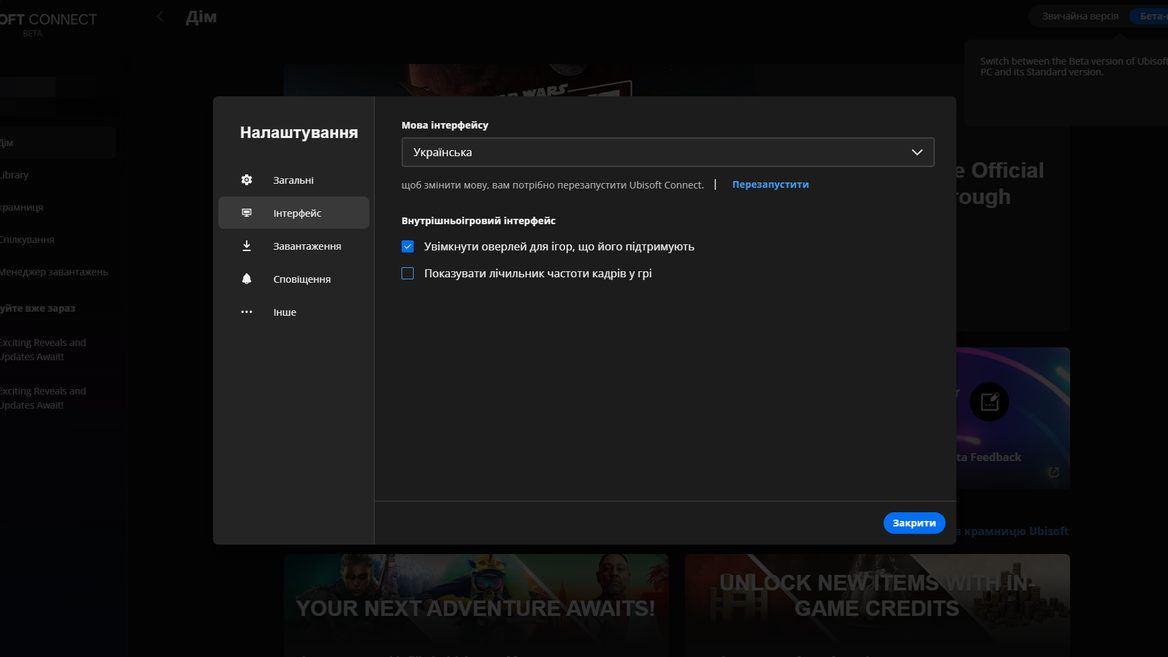
Task: Enable the in-game FPS counter checkbox
Action: 408,273
